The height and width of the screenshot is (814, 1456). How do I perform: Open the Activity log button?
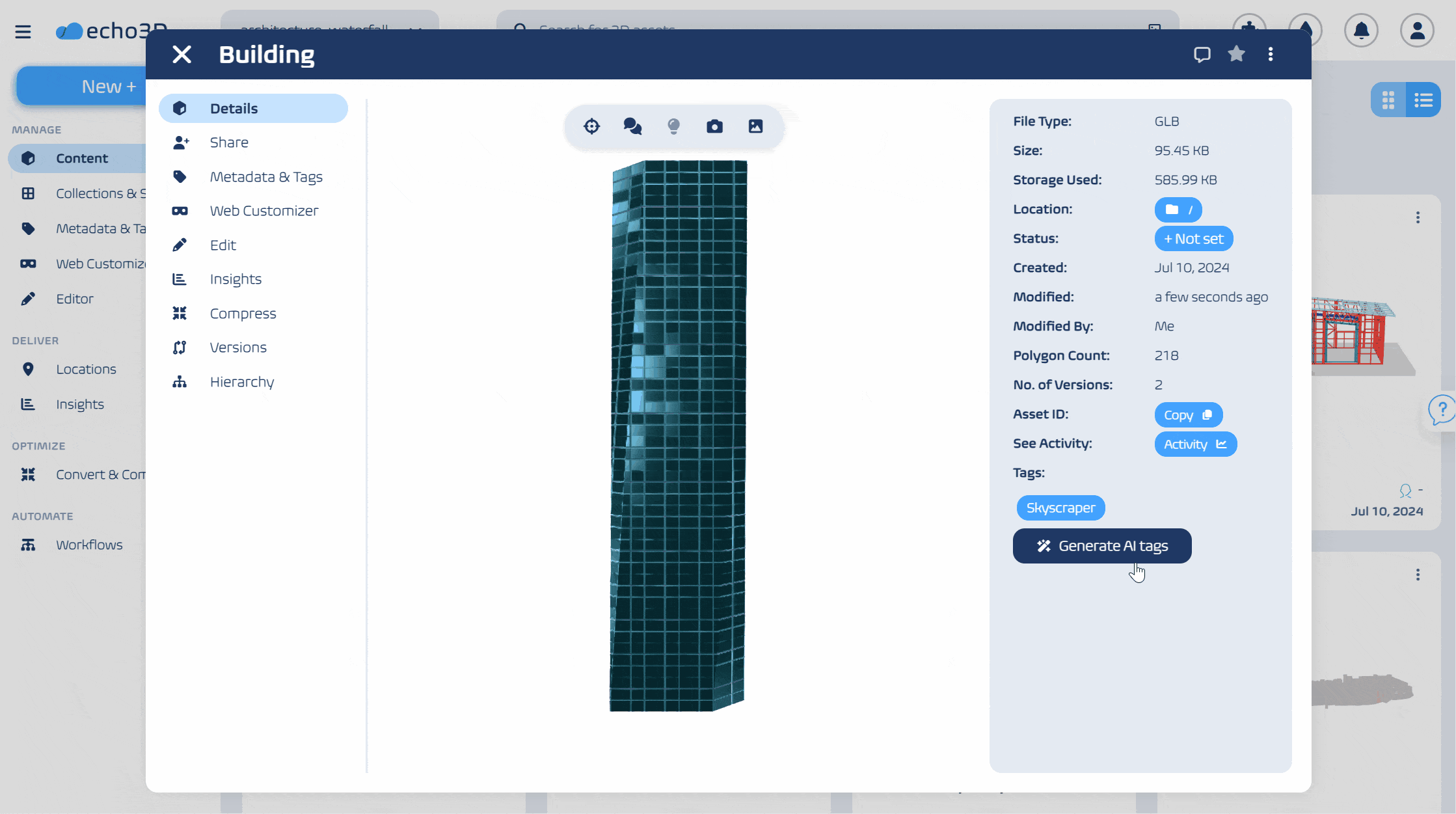tap(1196, 444)
